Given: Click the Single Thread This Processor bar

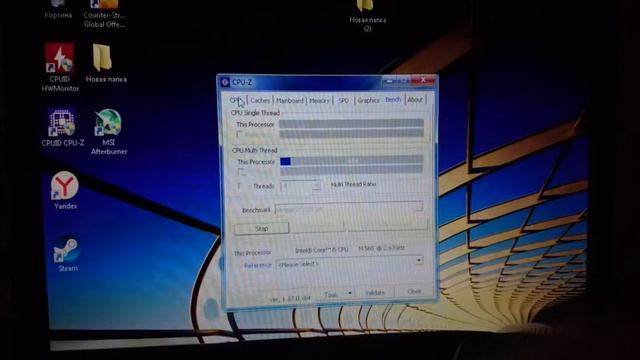Looking at the screenshot, I should coord(351,123).
